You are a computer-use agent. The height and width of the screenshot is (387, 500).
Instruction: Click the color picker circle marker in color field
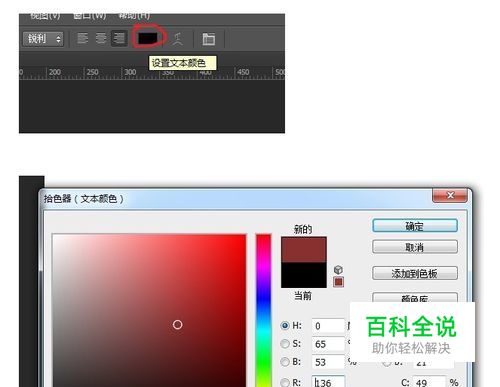177,324
